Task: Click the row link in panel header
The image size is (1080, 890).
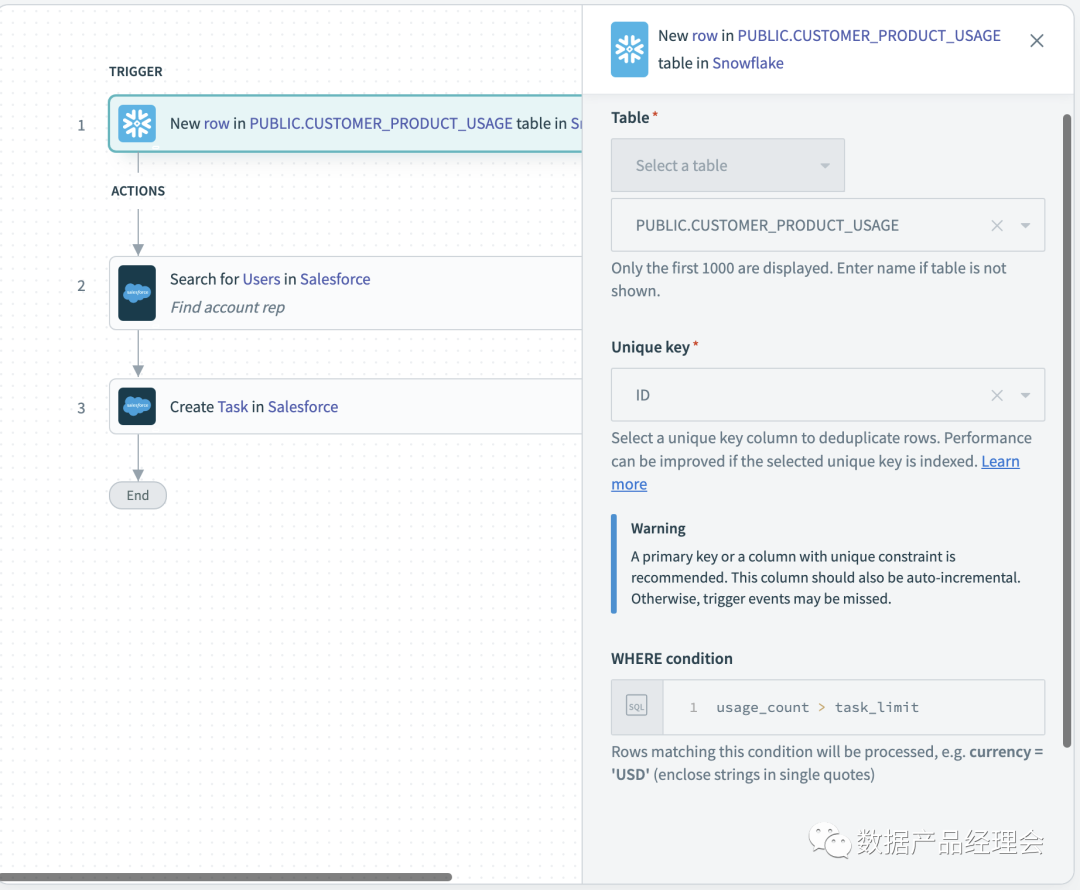Action: point(704,36)
